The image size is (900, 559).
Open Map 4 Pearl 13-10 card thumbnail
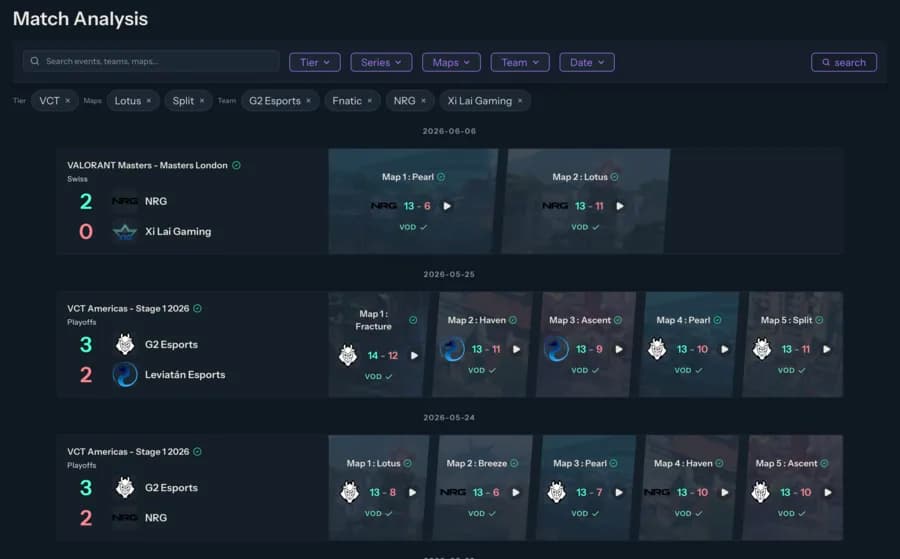(689, 344)
